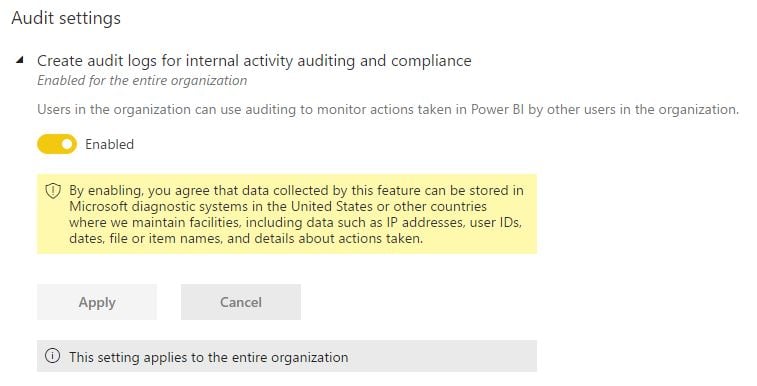Click the 'By enabling, you agree' notice line
This screenshot has height=386, width=757.
296,190
